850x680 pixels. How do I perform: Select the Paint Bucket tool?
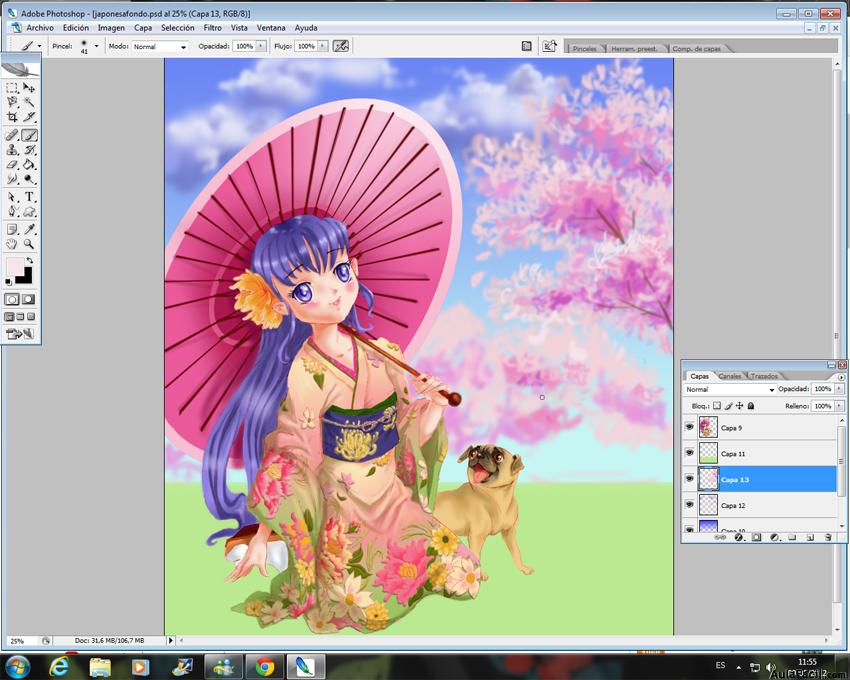click(29, 164)
